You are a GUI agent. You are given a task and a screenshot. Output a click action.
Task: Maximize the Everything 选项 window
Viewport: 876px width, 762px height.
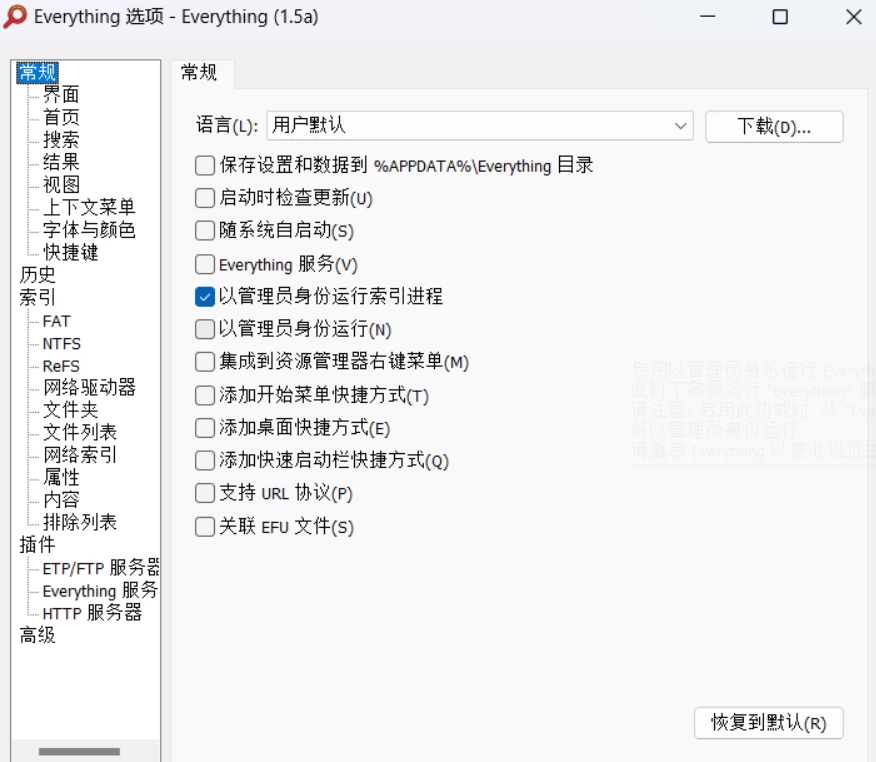pyautogui.click(x=780, y=17)
